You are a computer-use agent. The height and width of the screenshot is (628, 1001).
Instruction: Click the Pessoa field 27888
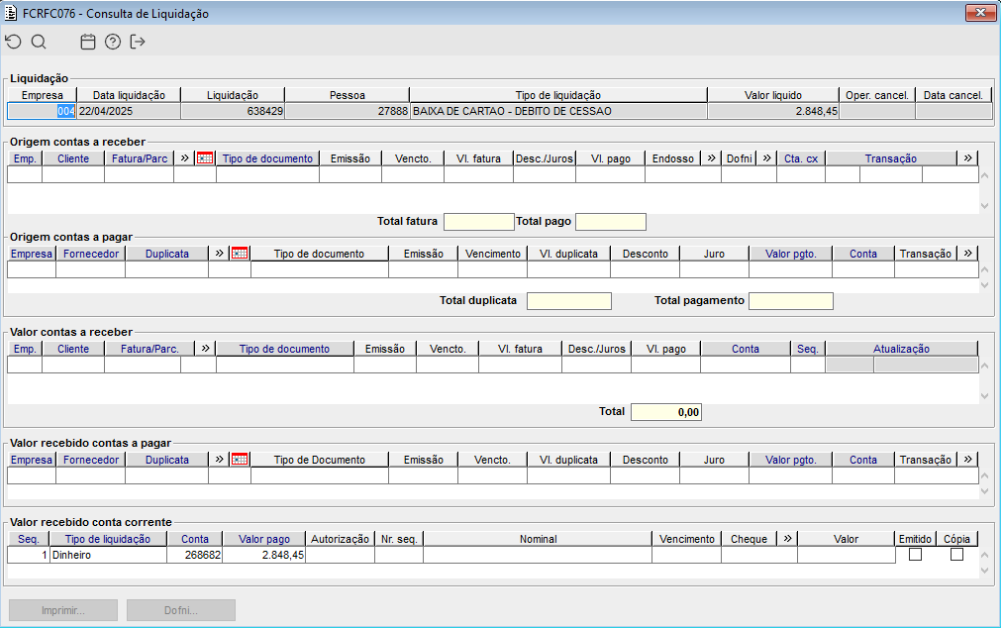[347, 111]
